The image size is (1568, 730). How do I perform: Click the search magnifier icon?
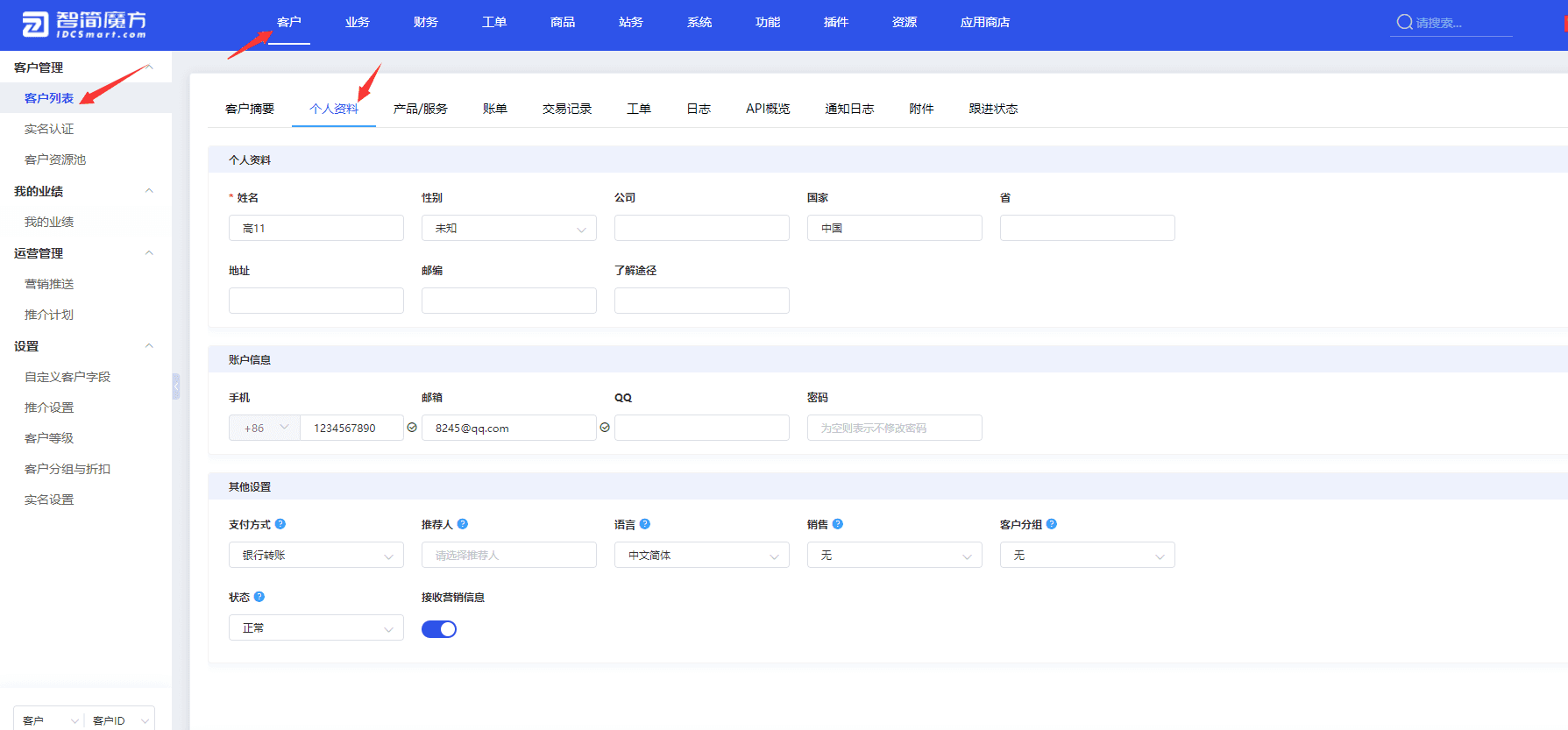1404,23
